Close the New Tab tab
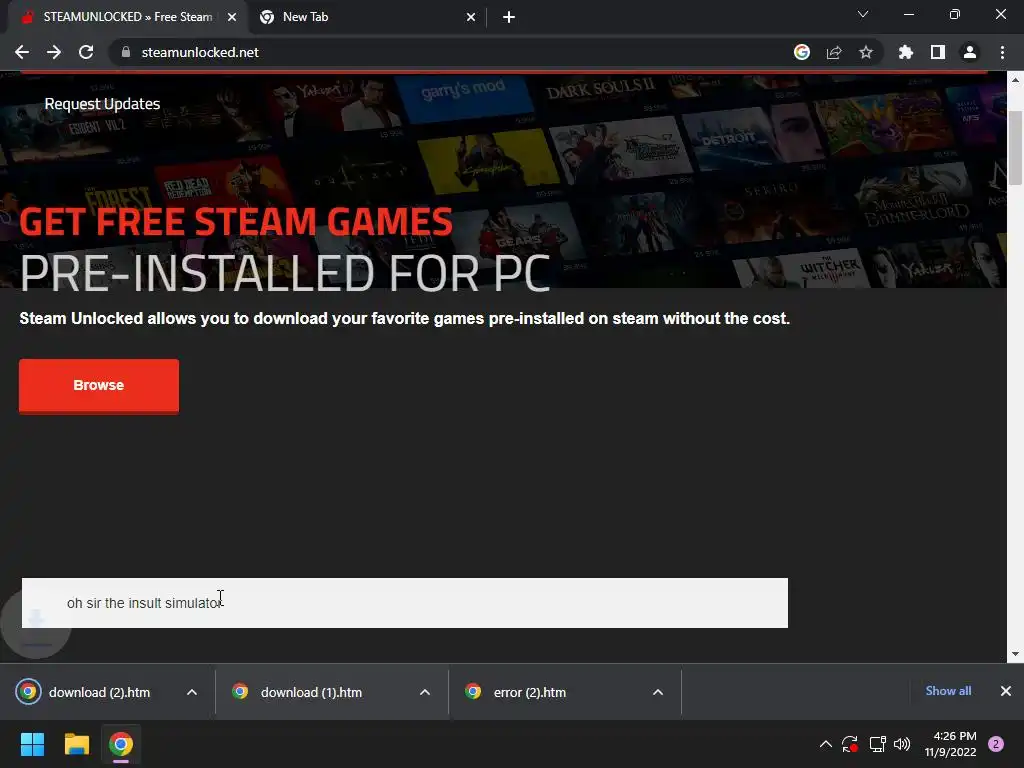Viewport: 1024px width, 768px height. coord(471,17)
